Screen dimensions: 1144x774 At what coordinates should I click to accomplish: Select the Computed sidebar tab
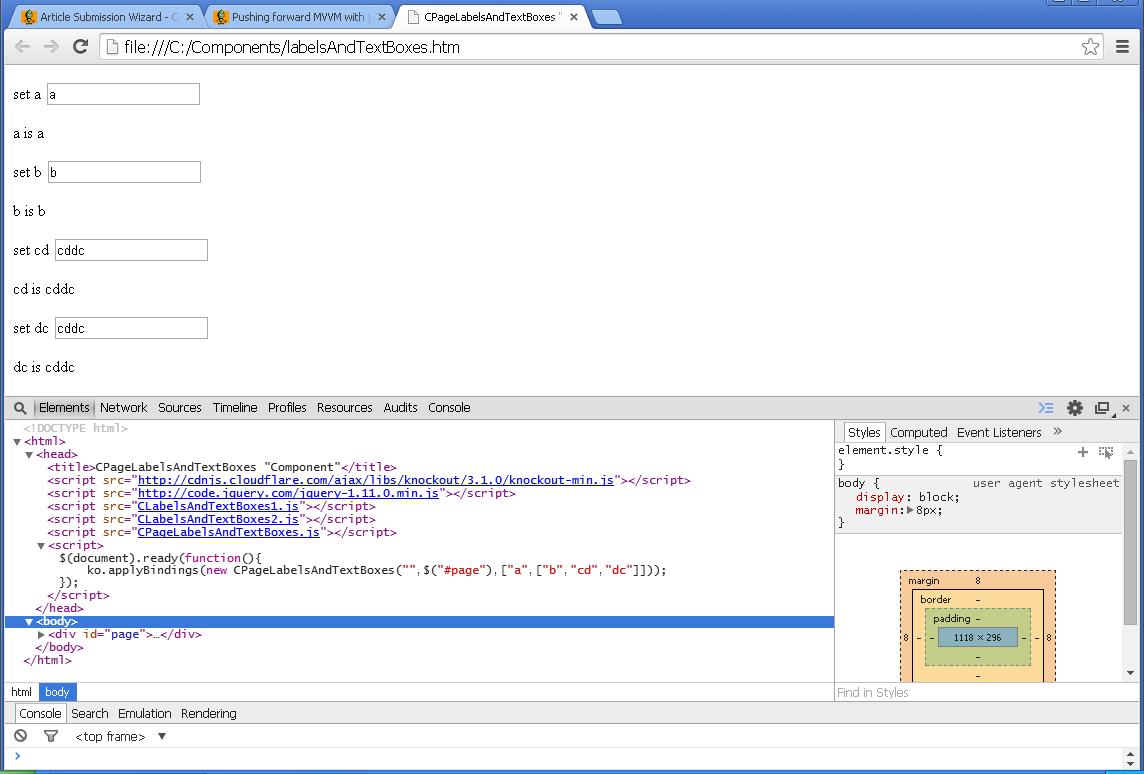[x=919, y=433]
